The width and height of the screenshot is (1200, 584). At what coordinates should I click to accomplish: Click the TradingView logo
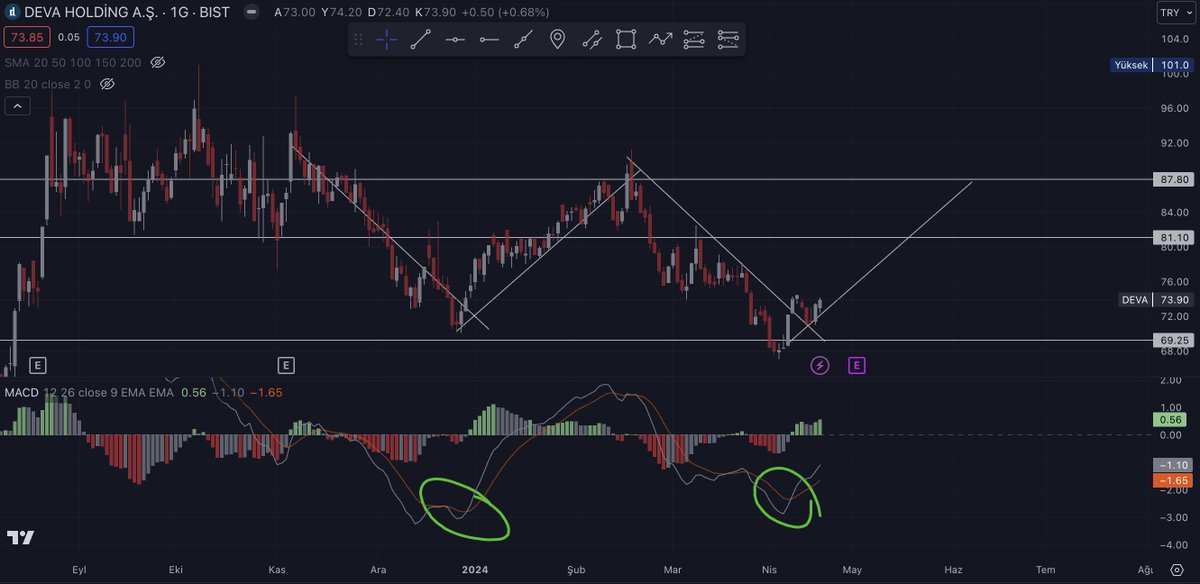21,537
